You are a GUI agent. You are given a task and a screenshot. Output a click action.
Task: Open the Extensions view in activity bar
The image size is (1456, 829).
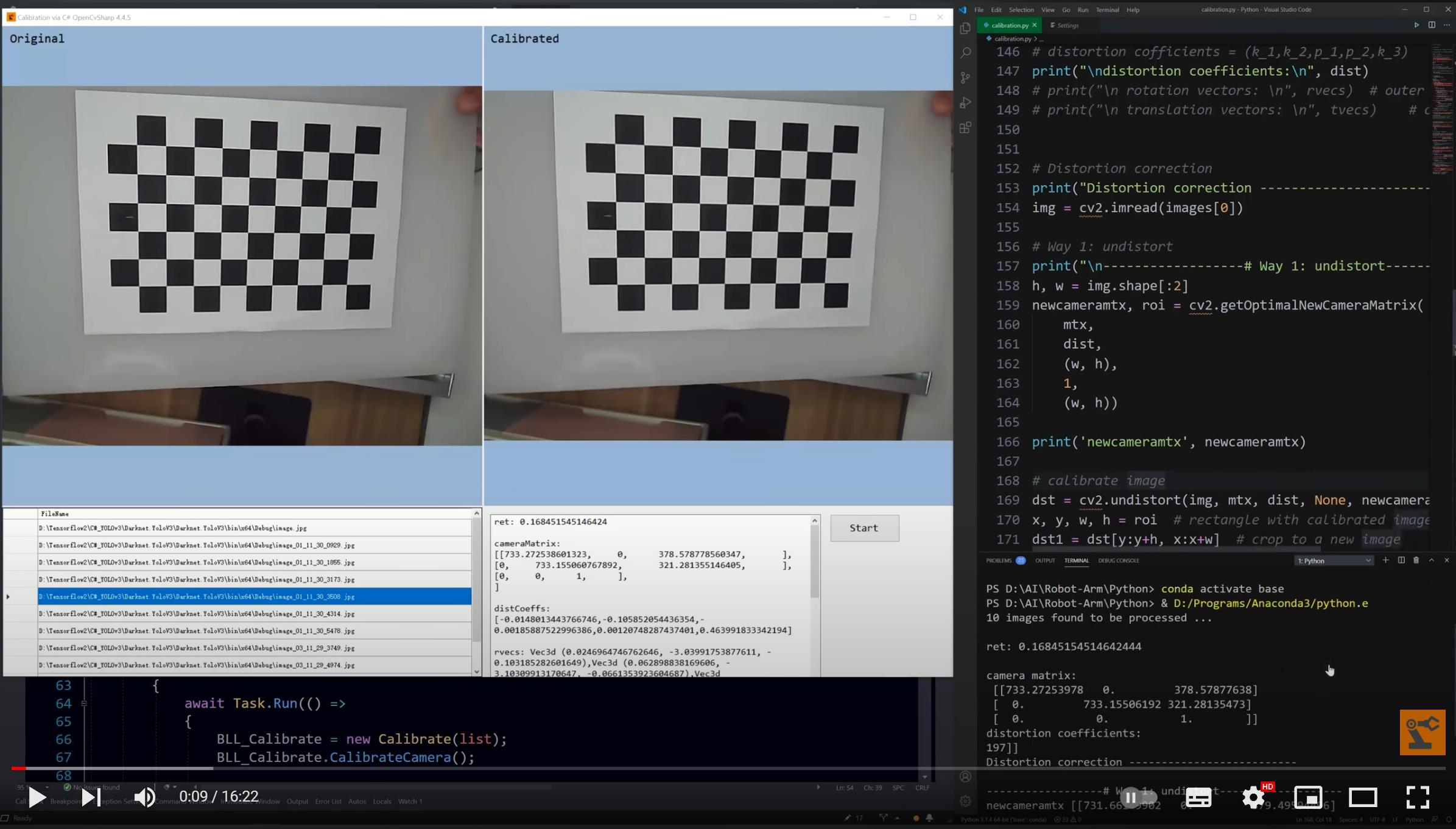965,128
